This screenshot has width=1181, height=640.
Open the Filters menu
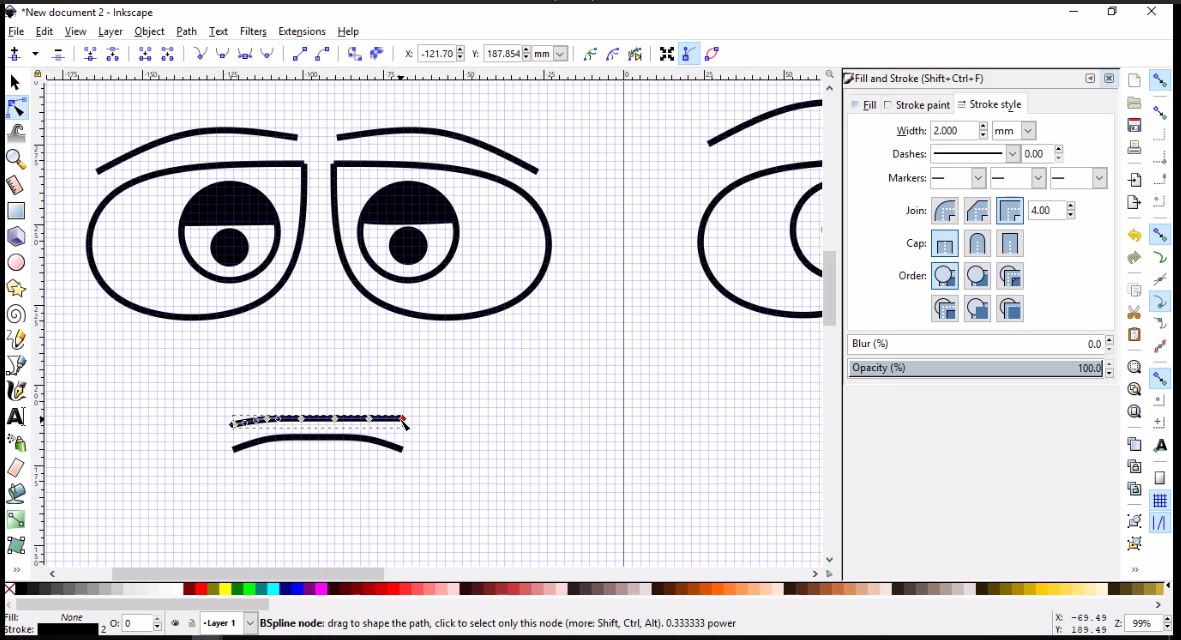click(253, 31)
